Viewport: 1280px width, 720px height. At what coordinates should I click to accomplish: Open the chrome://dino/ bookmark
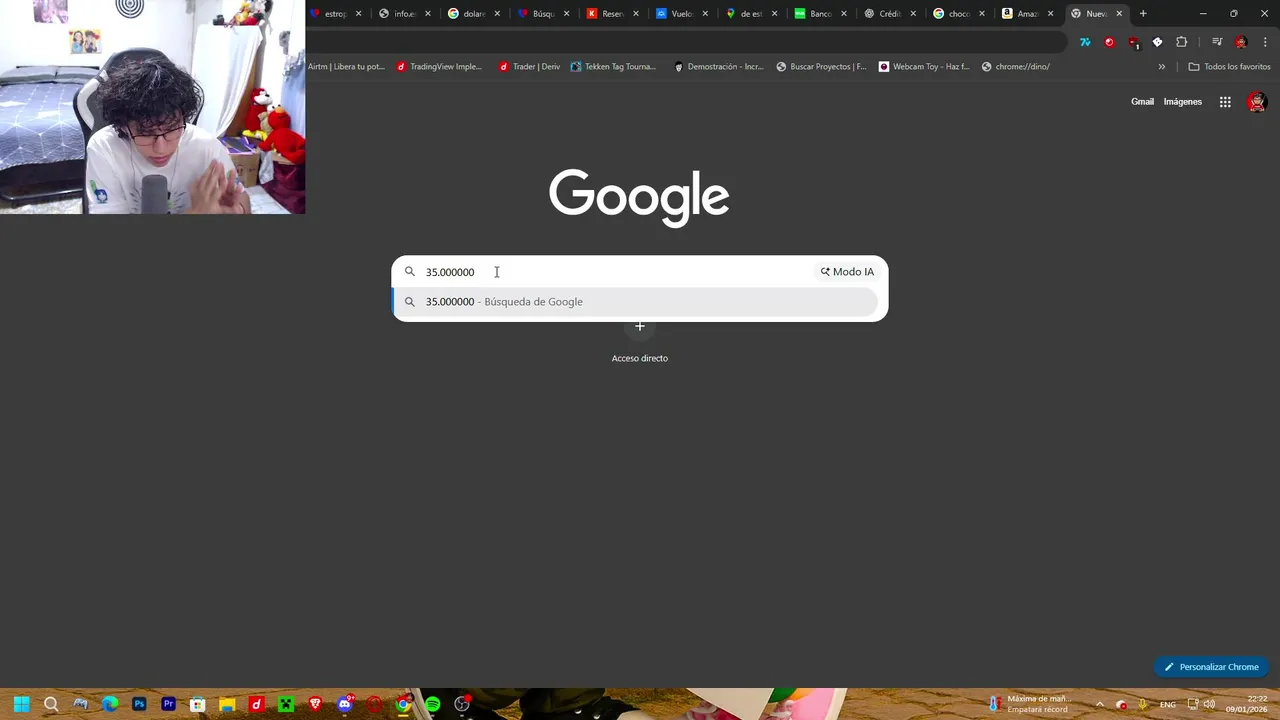coord(1015,67)
